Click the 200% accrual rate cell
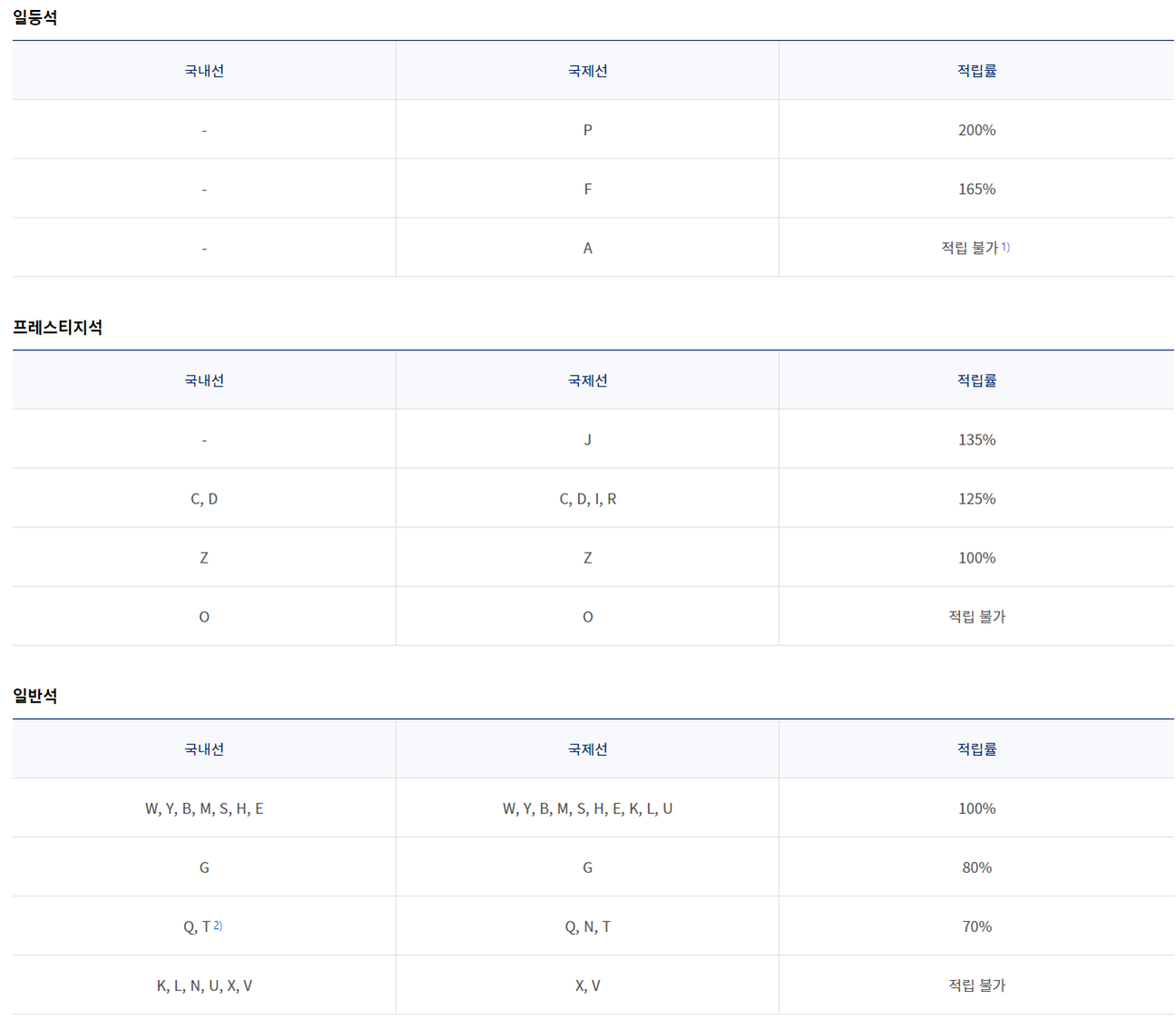The height and width of the screenshot is (1020, 1176). click(976, 129)
